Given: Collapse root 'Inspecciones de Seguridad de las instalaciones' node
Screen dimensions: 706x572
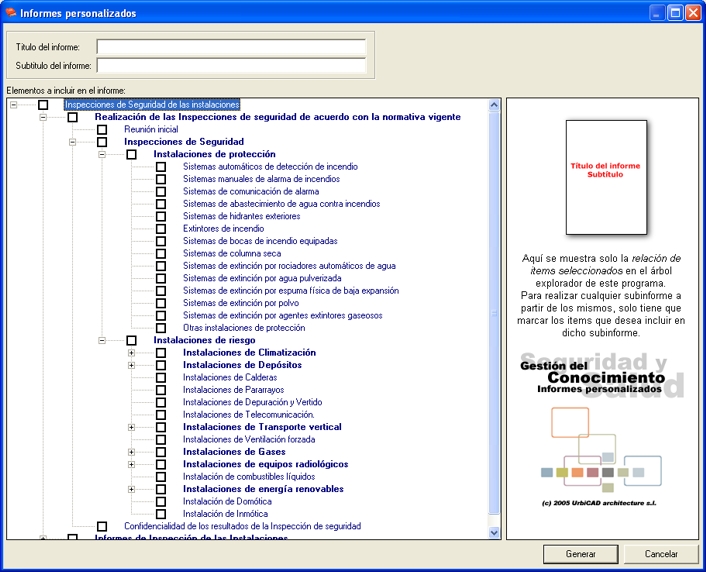Looking at the screenshot, I should click(x=14, y=105).
